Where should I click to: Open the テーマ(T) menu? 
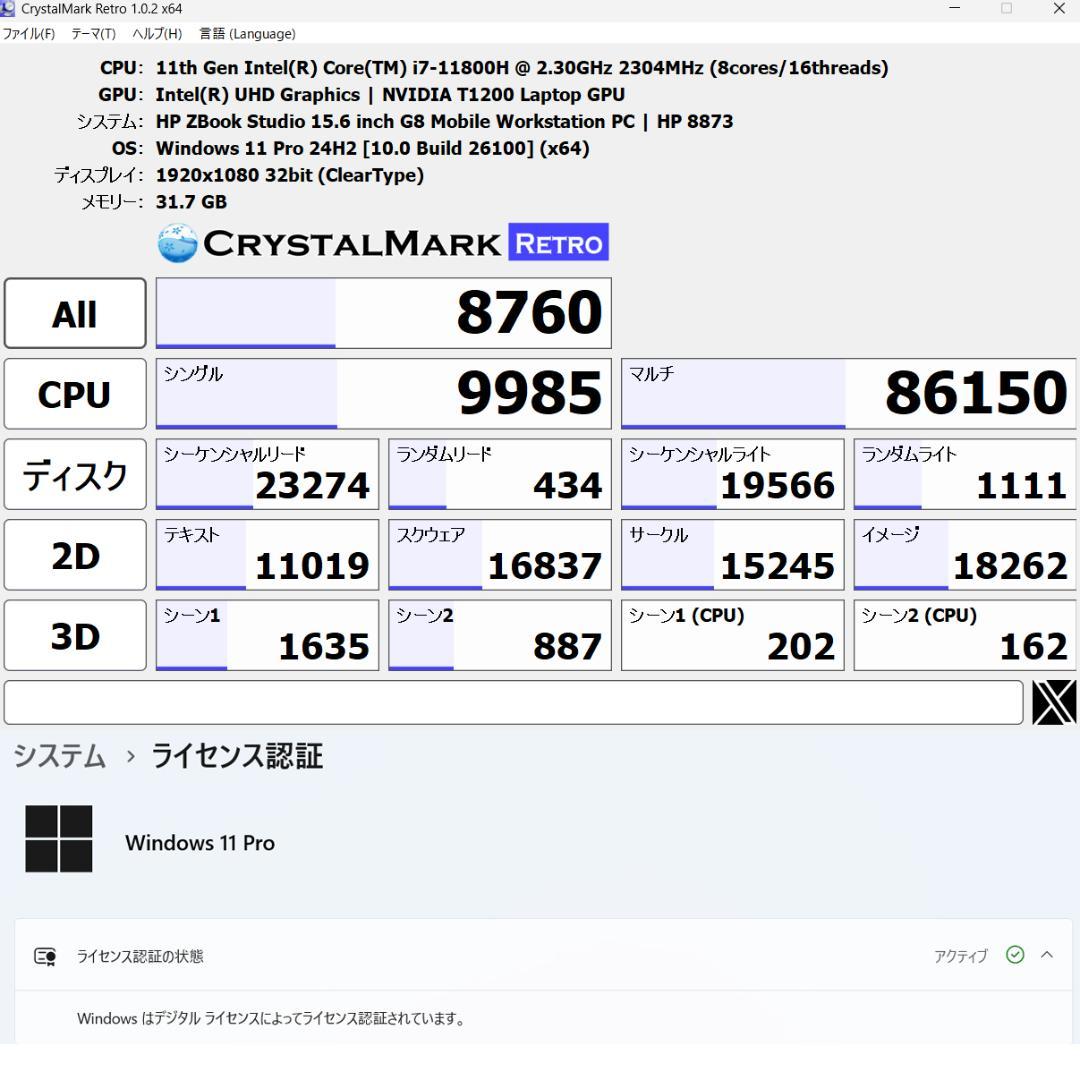(93, 33)
